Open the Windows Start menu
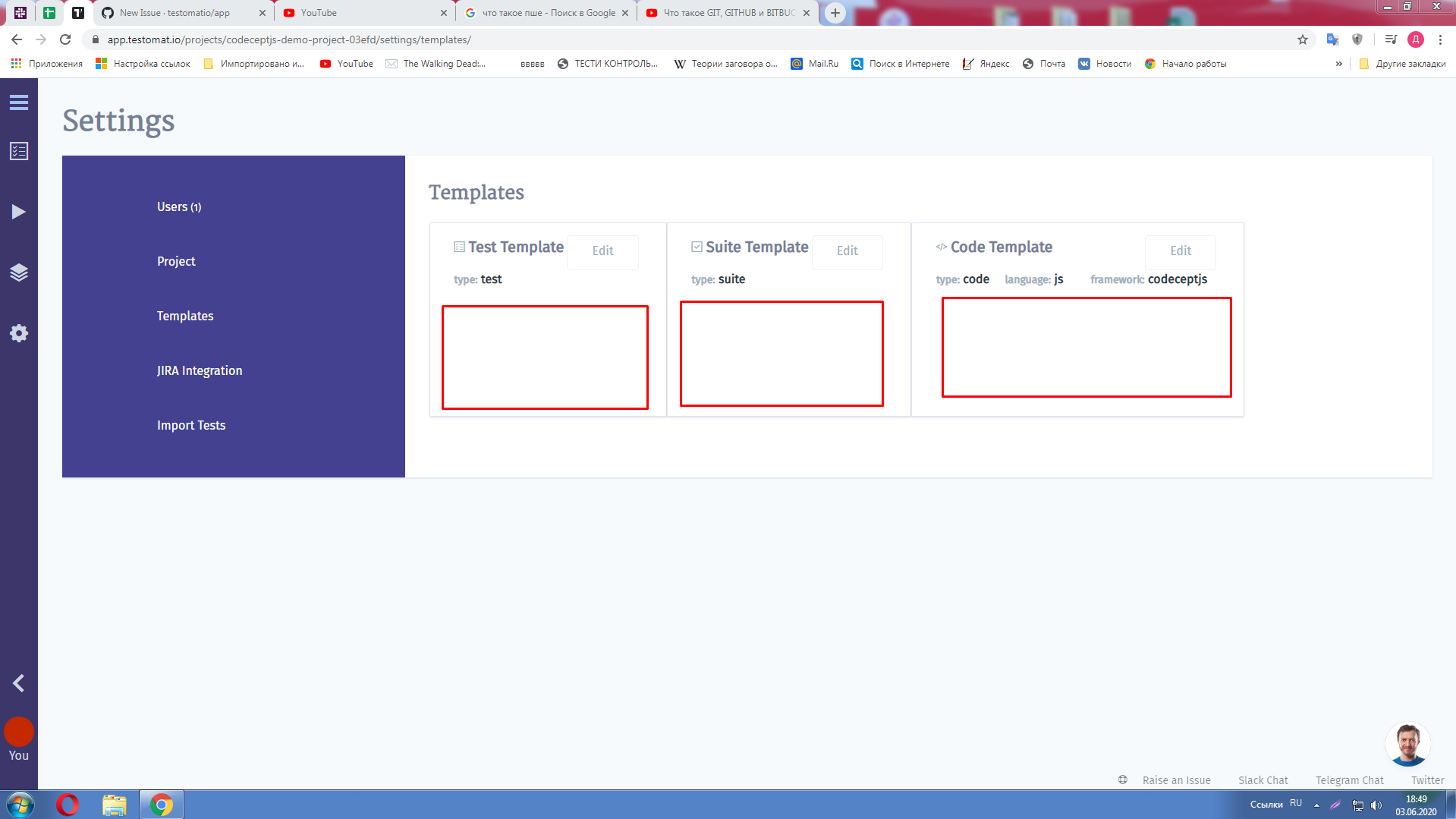Image resolution: width=1456 pixels, height=819 pixels. point(20,805)
